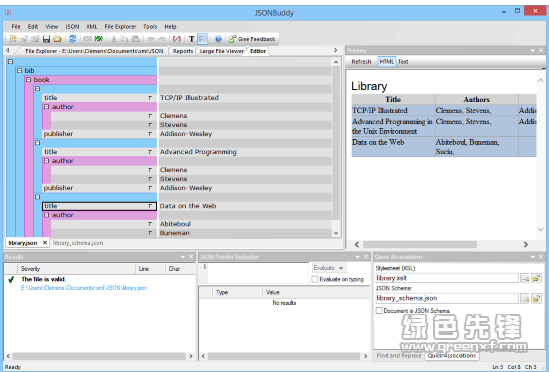Click the green valid checkmark in Results
Viewport: 549px width, 372px height.
coord(11,280)
